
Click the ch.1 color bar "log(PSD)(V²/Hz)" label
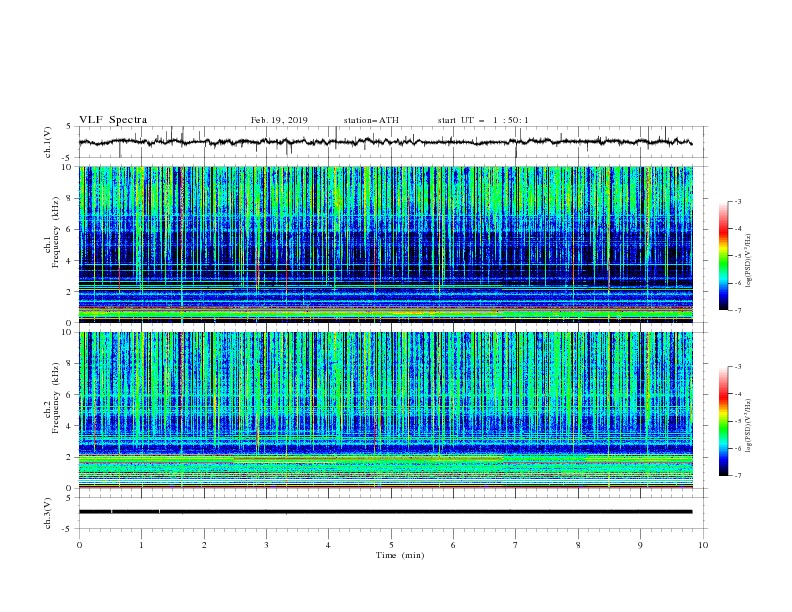point(748,261)
